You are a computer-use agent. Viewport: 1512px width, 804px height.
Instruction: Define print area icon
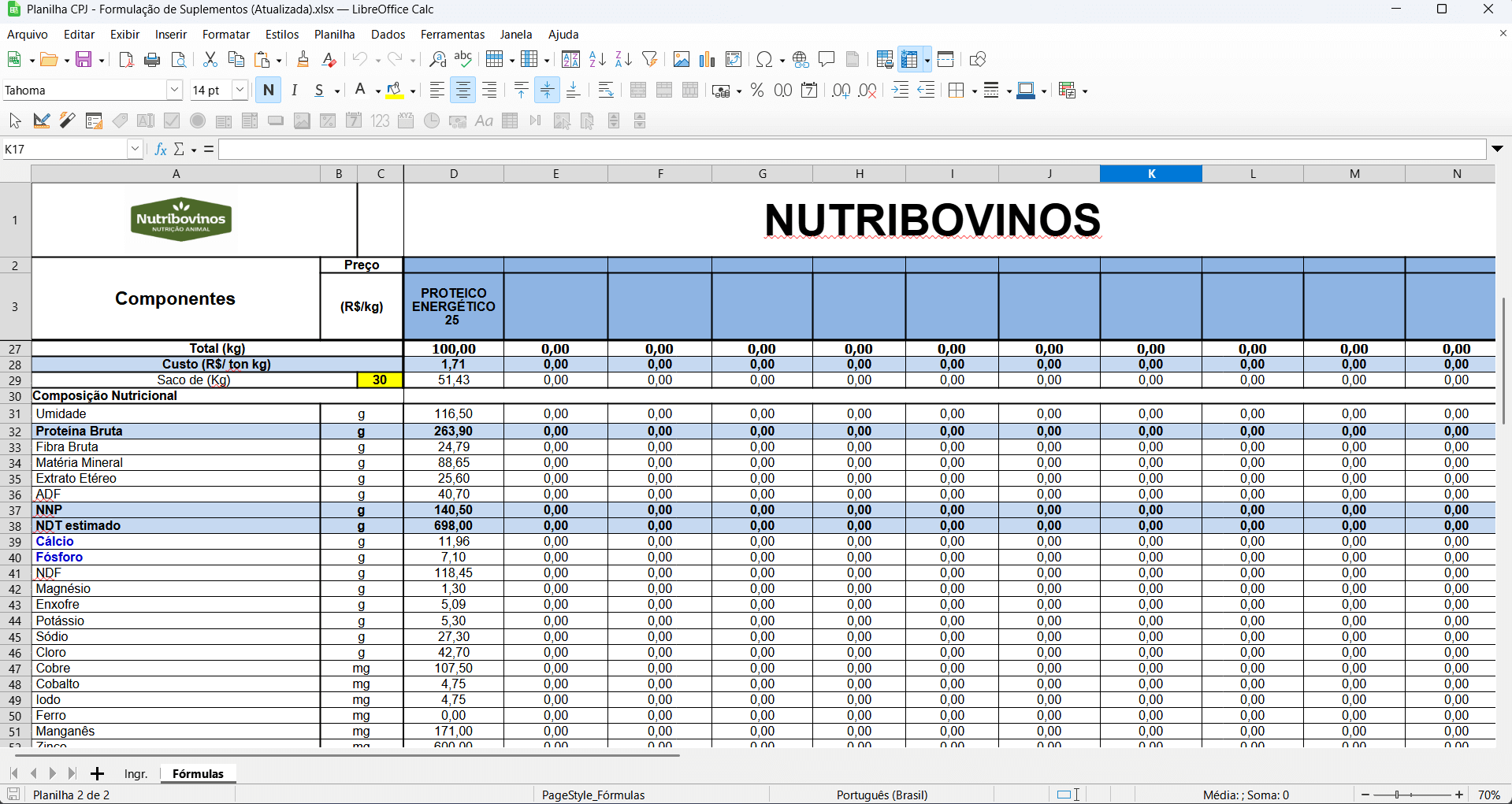tap(885, 60)
